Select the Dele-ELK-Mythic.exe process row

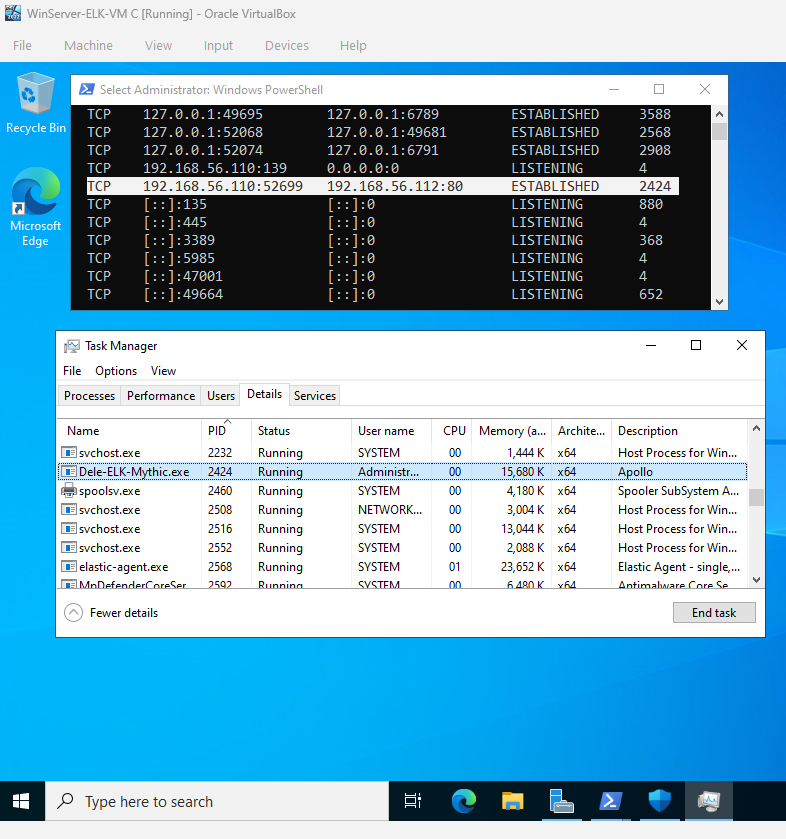402,471
